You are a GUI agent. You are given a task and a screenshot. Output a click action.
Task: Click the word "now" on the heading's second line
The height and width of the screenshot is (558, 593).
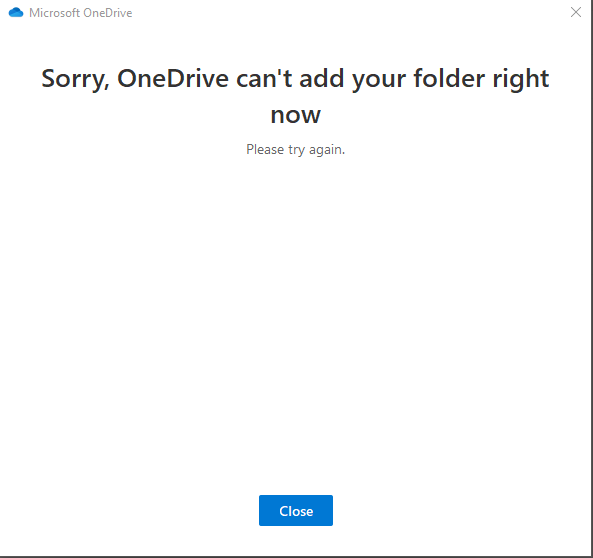coord(296,115)
